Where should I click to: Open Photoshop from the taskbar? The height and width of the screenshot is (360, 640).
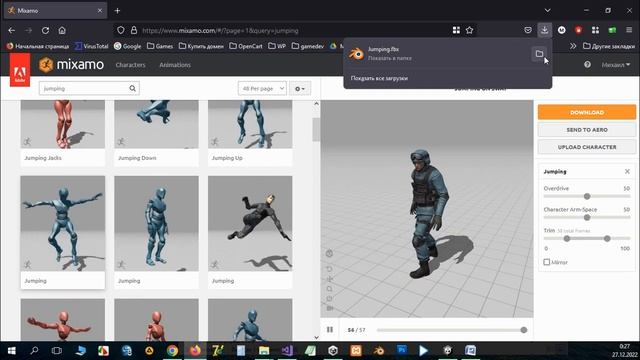click(x=402, y=350)
